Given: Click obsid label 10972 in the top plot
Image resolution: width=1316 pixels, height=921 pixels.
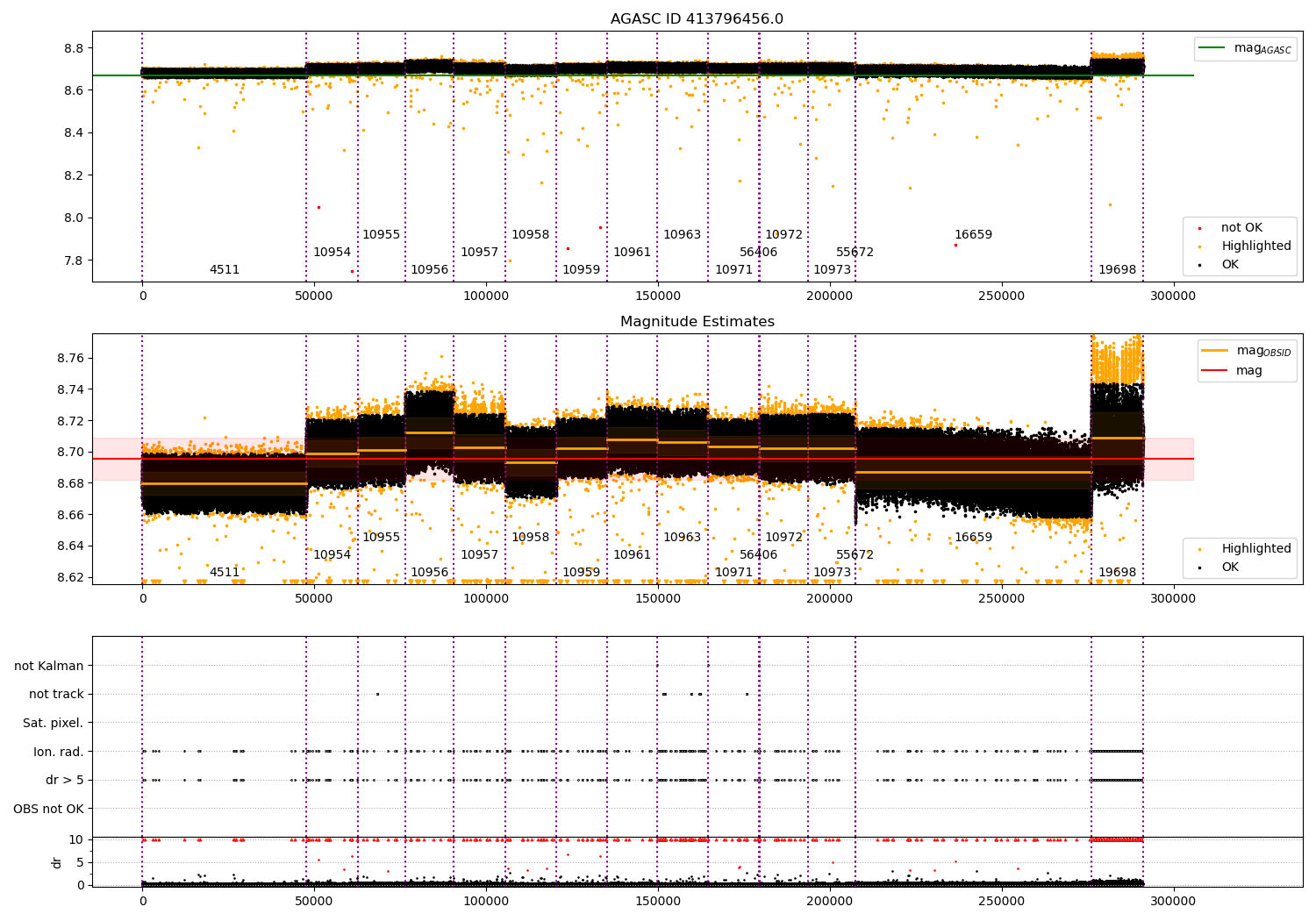Looking at the screenshot, I should pos(783,235).
